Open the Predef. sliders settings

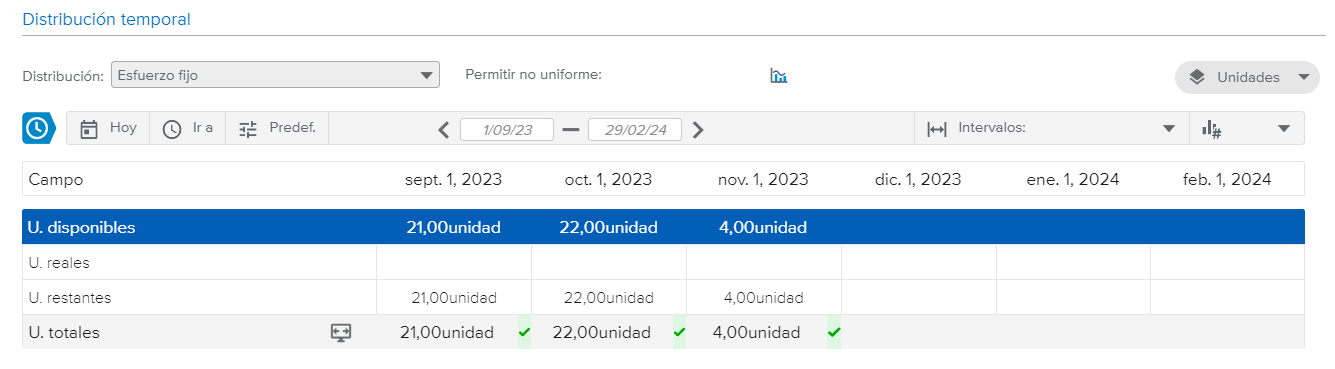(277, 128)
